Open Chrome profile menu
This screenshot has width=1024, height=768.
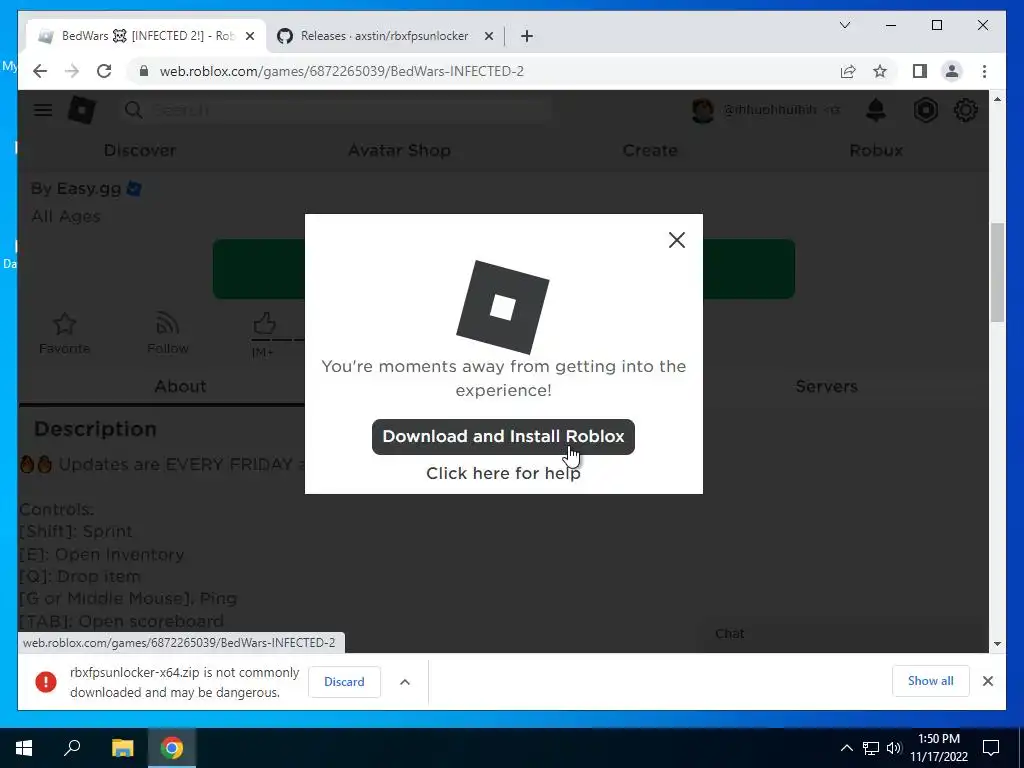pos(952,71)
